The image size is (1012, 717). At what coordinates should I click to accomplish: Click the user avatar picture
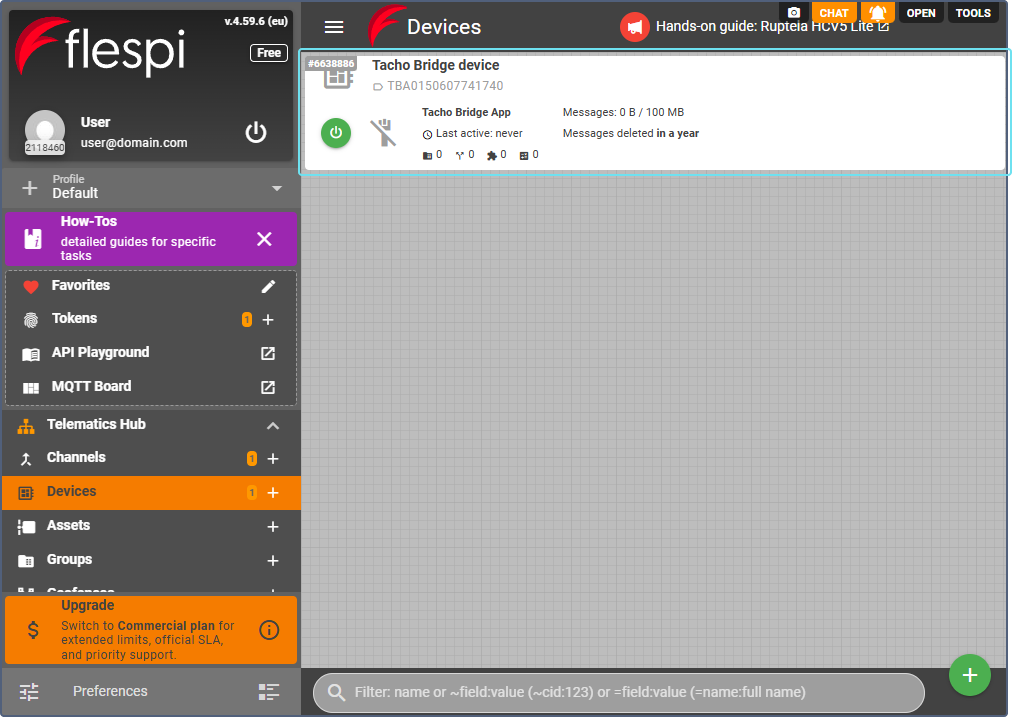tap(45, 131)
